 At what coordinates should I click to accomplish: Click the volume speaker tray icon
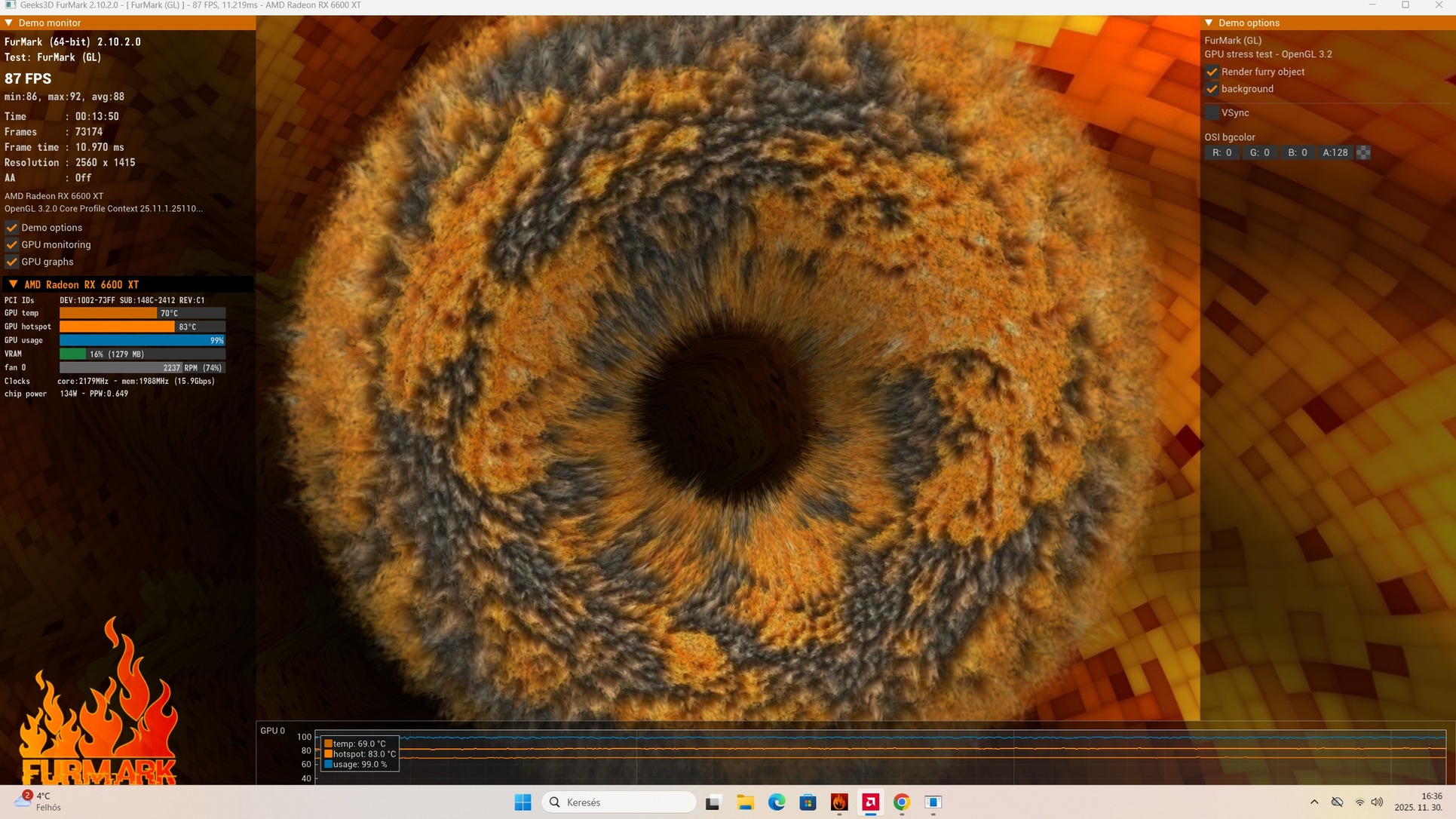[1377, 802]
